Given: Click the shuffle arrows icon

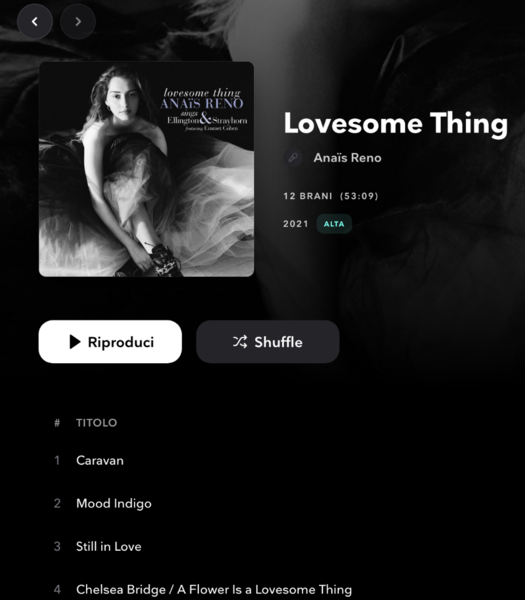Looking at the screenshot, I should [x=240, y=342].
